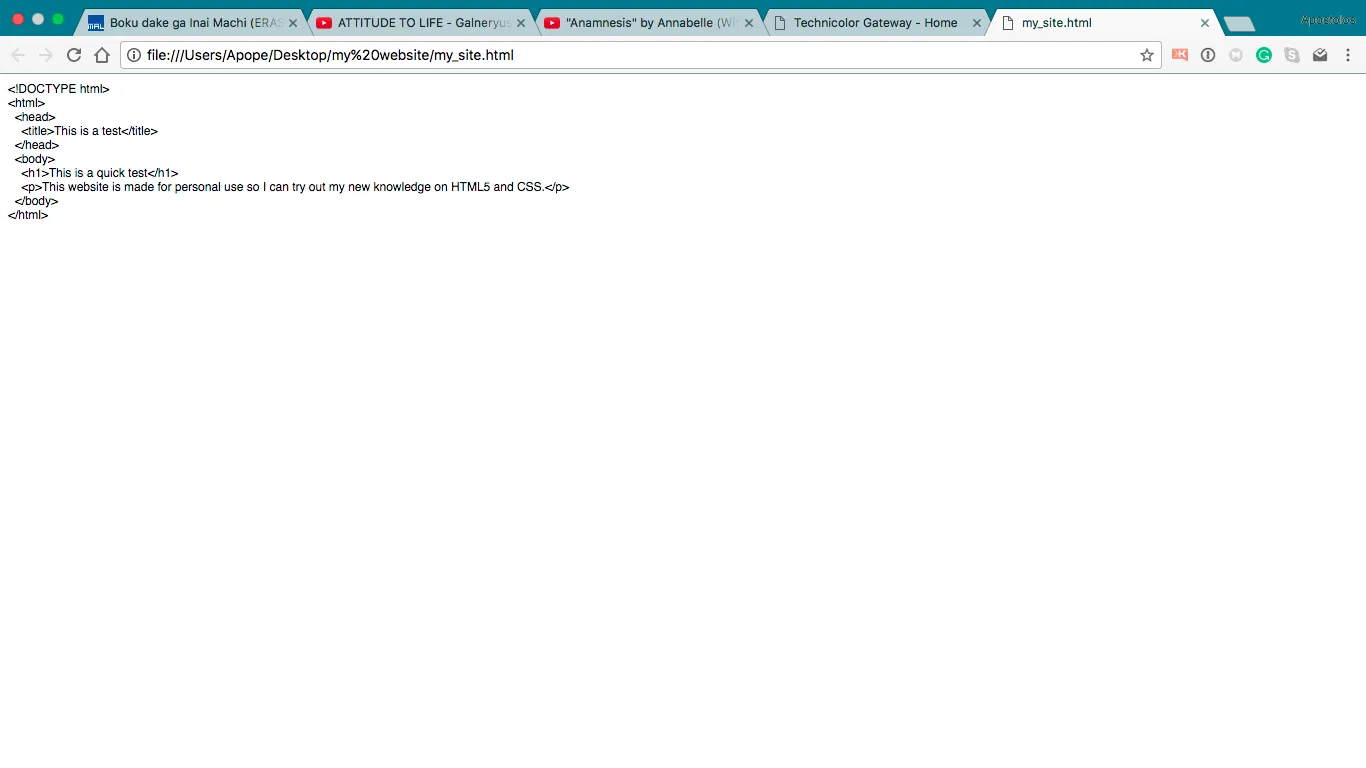Bookmark this page with the star
1366x768 pixels.
pos(1147,55)
